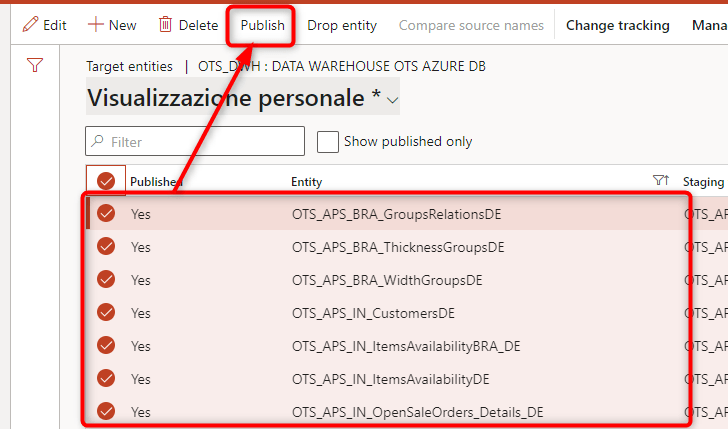Open the Staging column header menu
This screenshot has height=429, width=728.
click(x=703, y=182)
